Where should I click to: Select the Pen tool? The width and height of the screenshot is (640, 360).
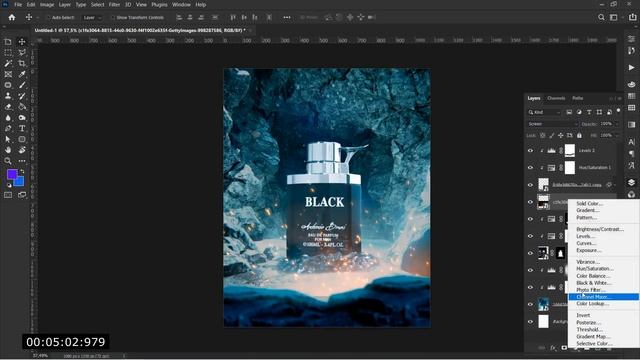[x=8, y=128]
